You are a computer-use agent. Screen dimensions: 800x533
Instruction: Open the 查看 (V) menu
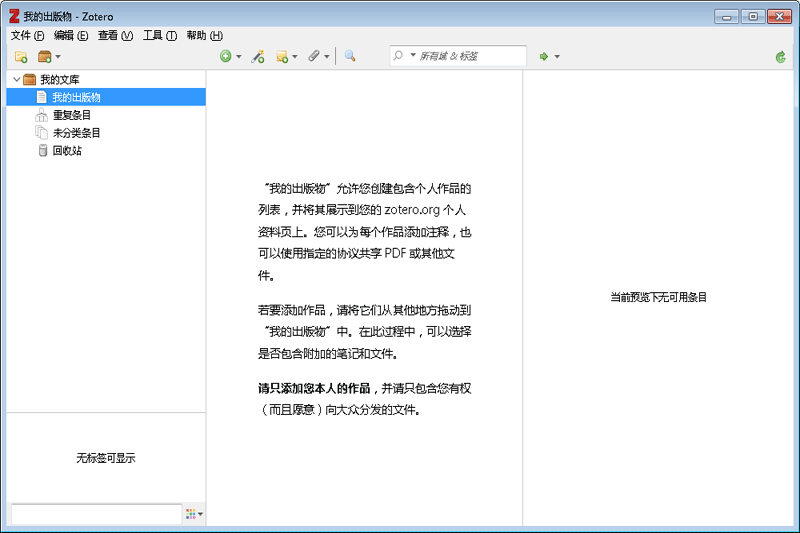[115, 35]
